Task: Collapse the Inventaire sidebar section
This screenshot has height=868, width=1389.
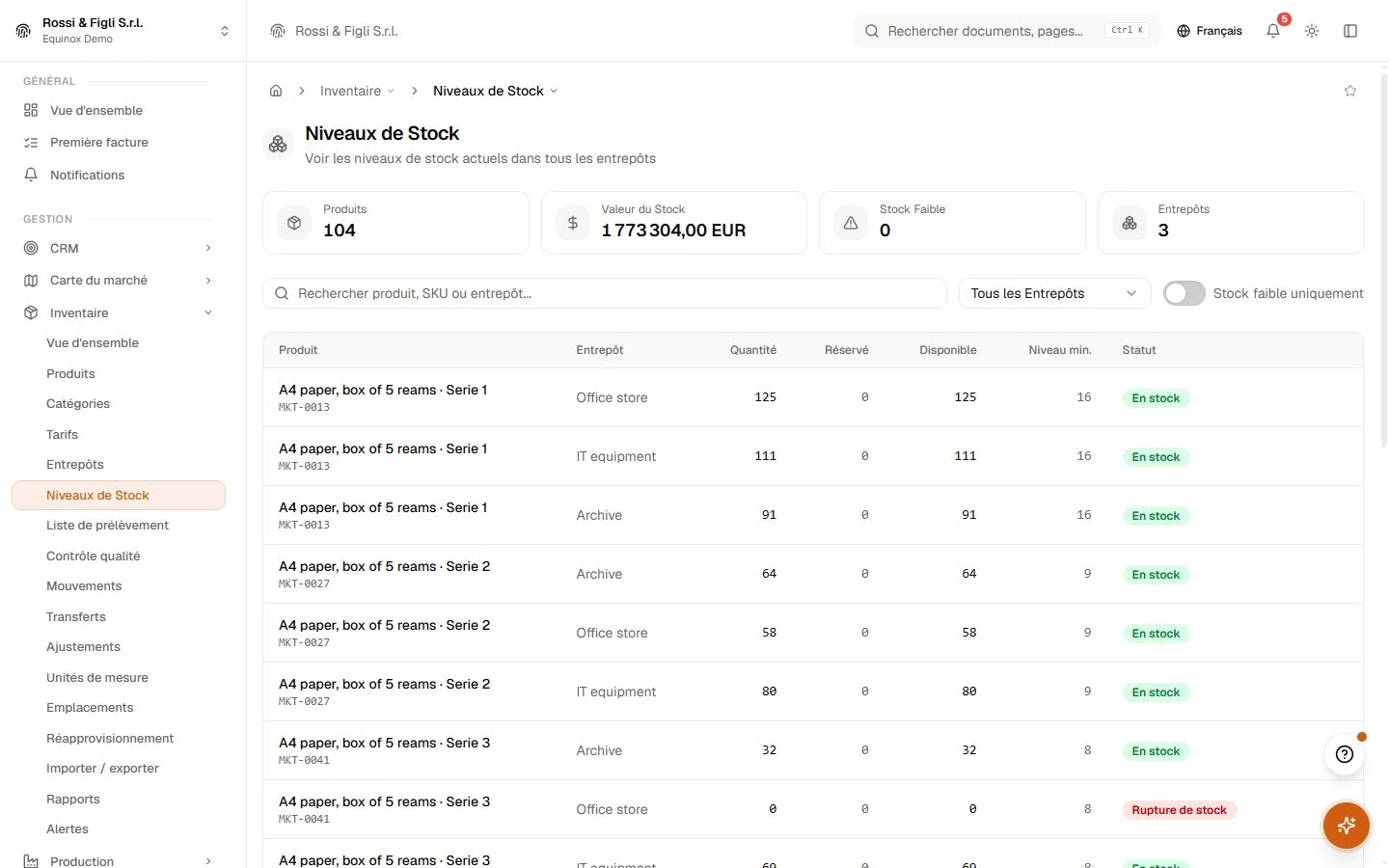Action: pos(208,312)
